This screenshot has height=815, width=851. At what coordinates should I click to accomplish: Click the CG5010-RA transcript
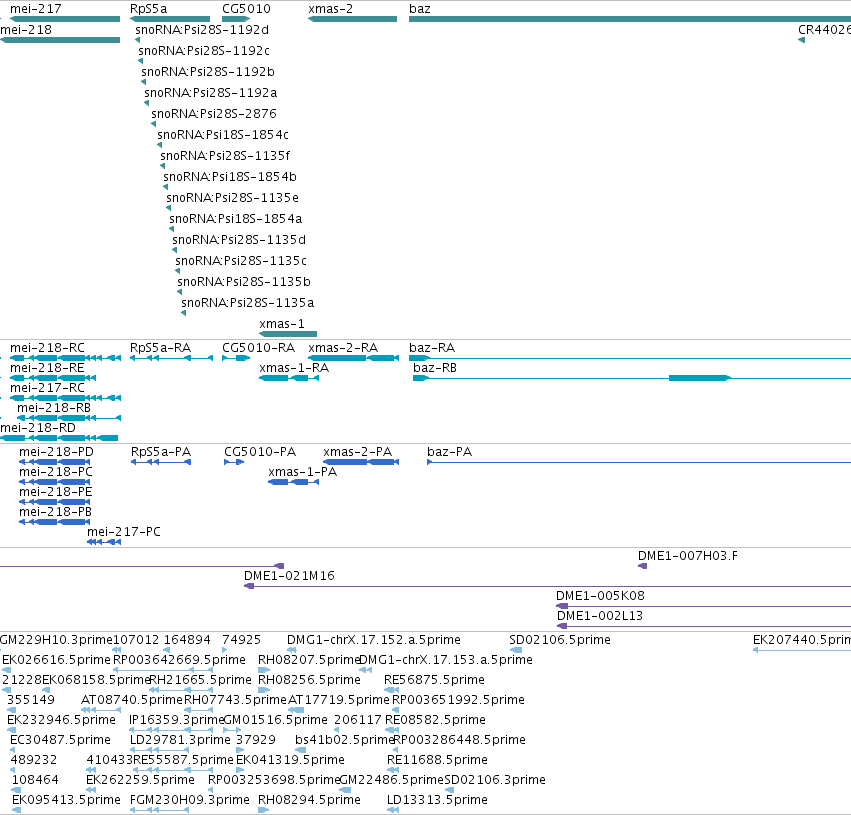tap(236, 358)
